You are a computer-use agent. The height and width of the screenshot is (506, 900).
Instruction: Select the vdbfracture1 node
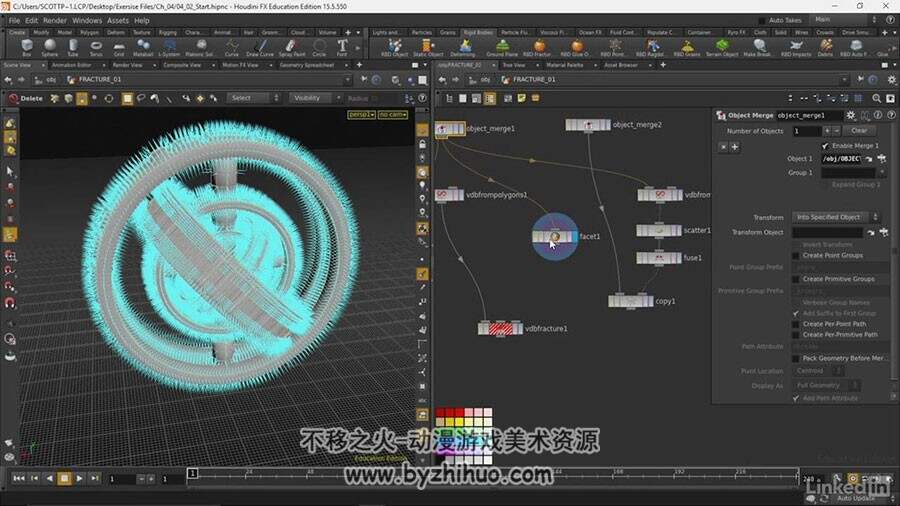coord(500,329)
